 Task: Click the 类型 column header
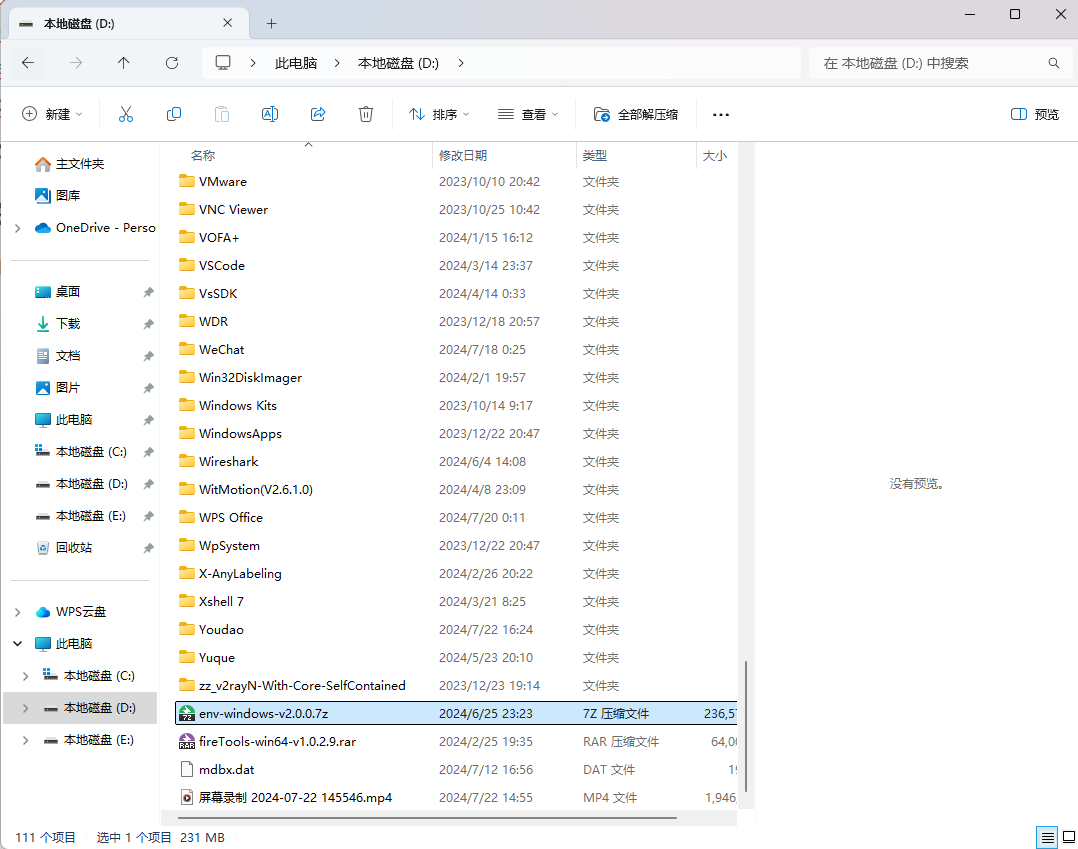(x=595, y=155)
